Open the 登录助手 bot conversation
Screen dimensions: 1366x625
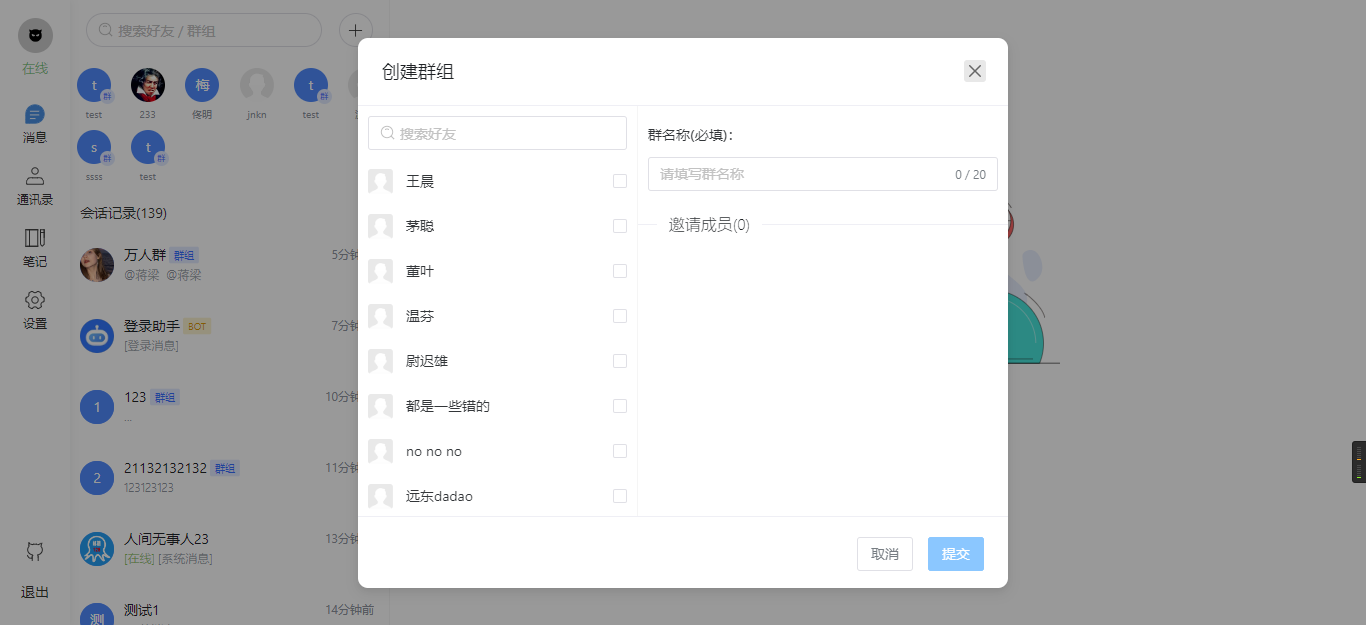[x=220, y=336]
